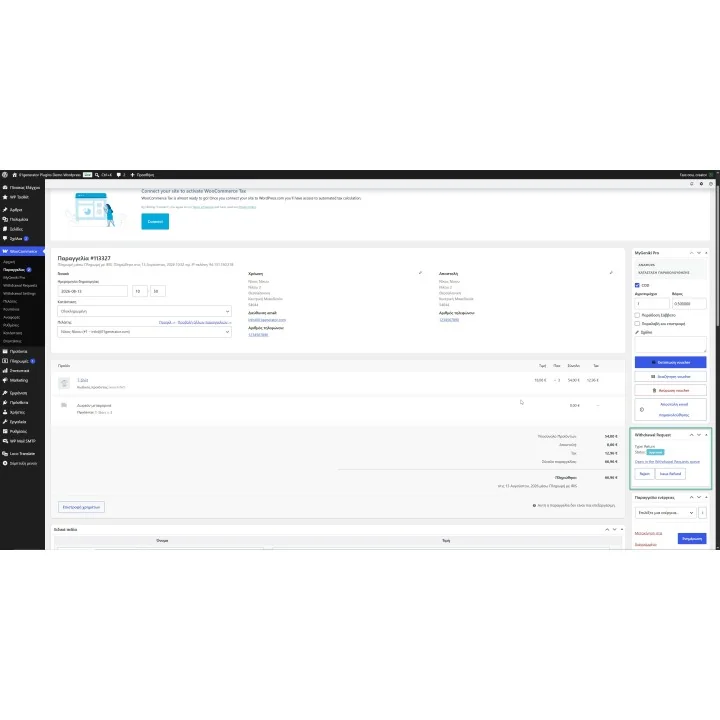Click the T-Shirt product link

83,380
